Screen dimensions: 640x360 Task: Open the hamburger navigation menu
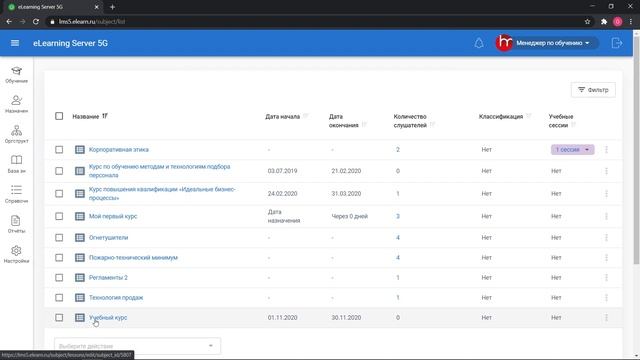15,43
